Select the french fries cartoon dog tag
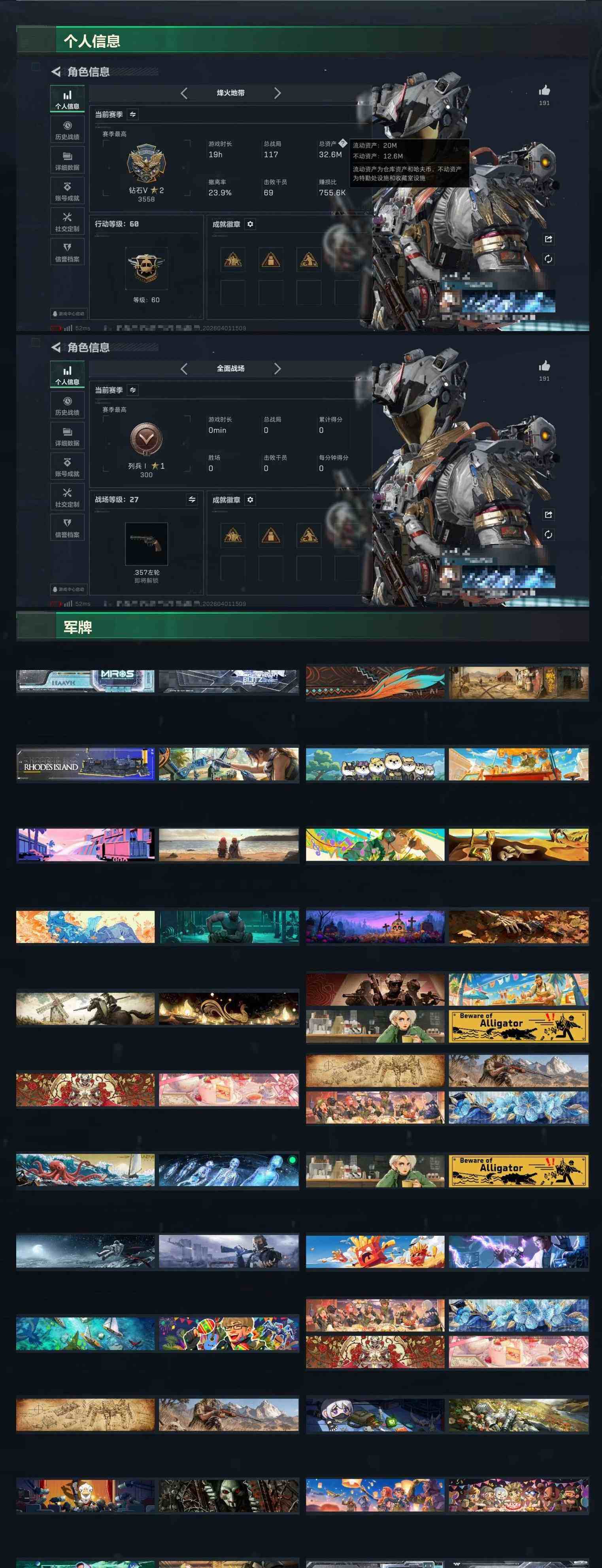602x1568 pixels. (x=376, y=1251)
